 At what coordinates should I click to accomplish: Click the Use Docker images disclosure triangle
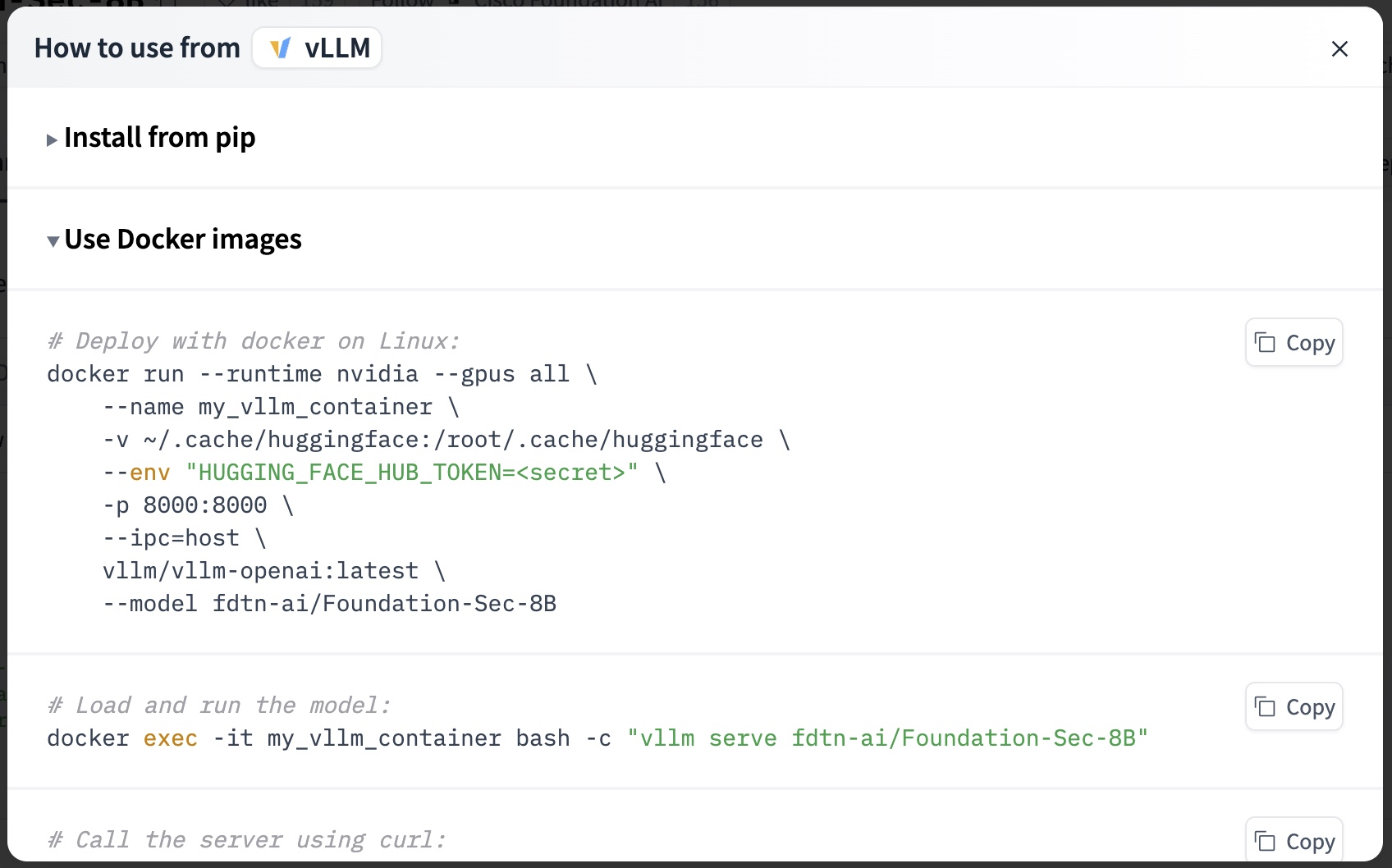[x=53, y=241]
